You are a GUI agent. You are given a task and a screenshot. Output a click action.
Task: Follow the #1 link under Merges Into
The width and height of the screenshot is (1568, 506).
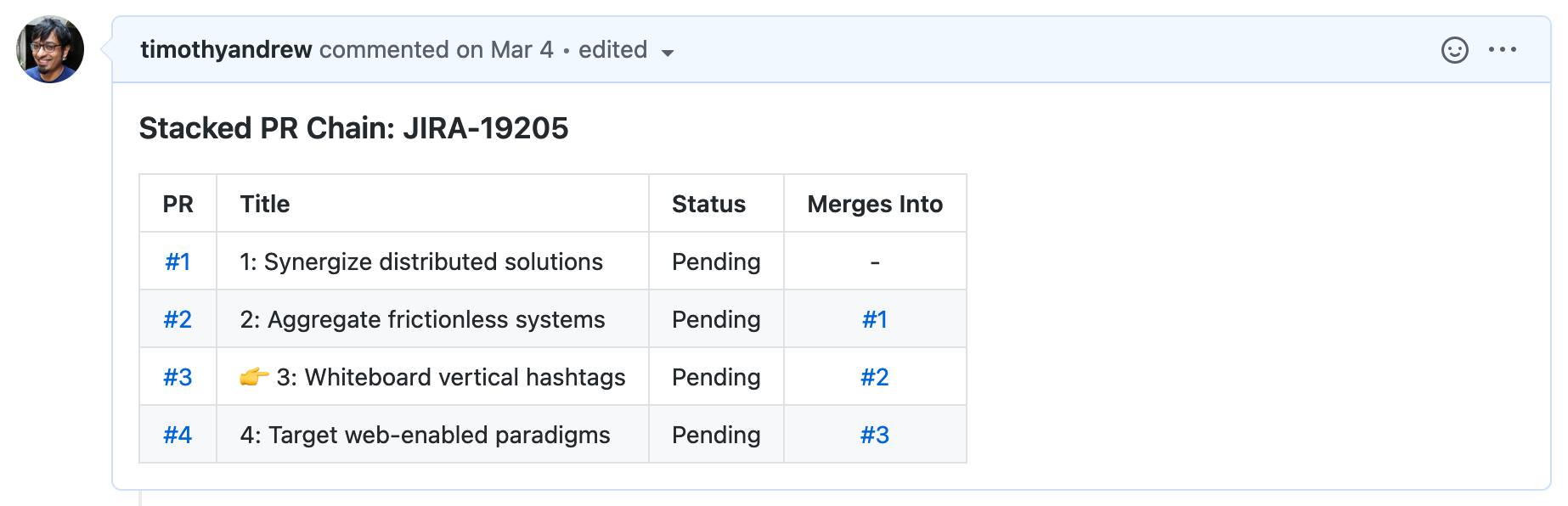(x=875, y=319)
